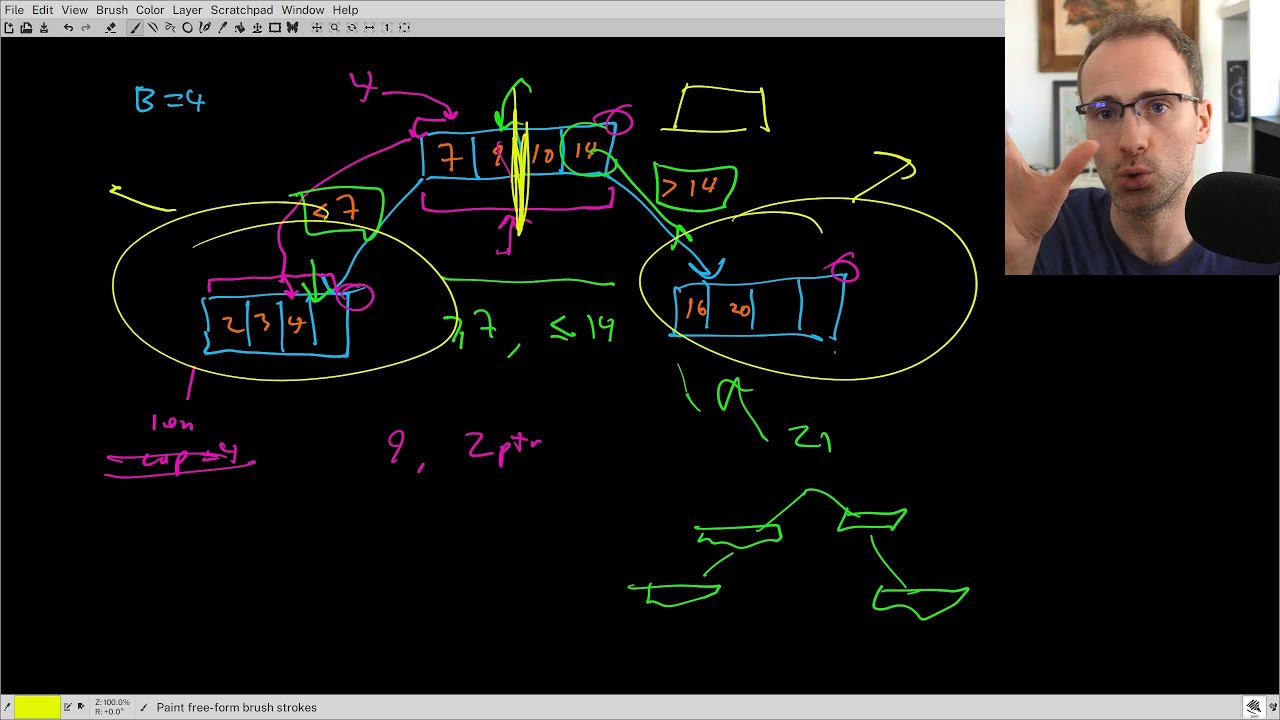The width and height of the screenshot is (1280, 720).
Task: Click the mirror view horizontal icon
Action: (369, 28)
